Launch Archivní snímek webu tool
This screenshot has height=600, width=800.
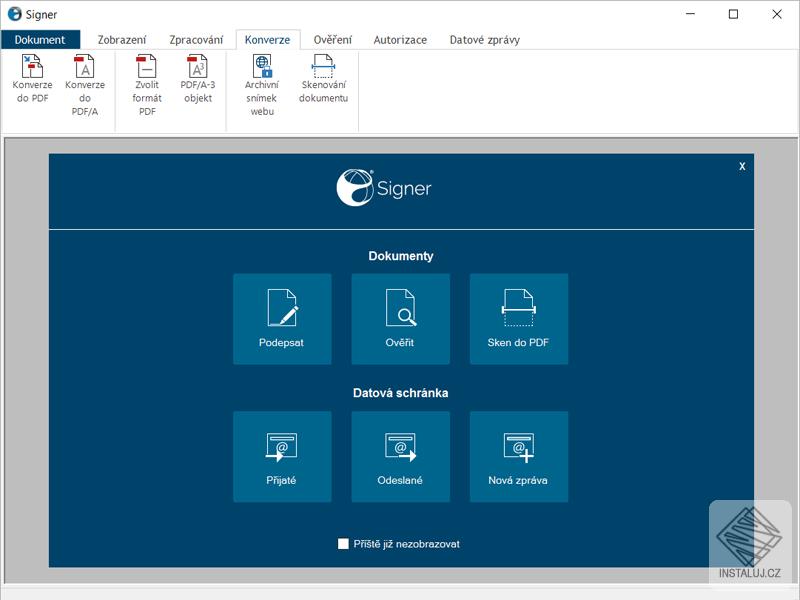[x=262, y=85]
